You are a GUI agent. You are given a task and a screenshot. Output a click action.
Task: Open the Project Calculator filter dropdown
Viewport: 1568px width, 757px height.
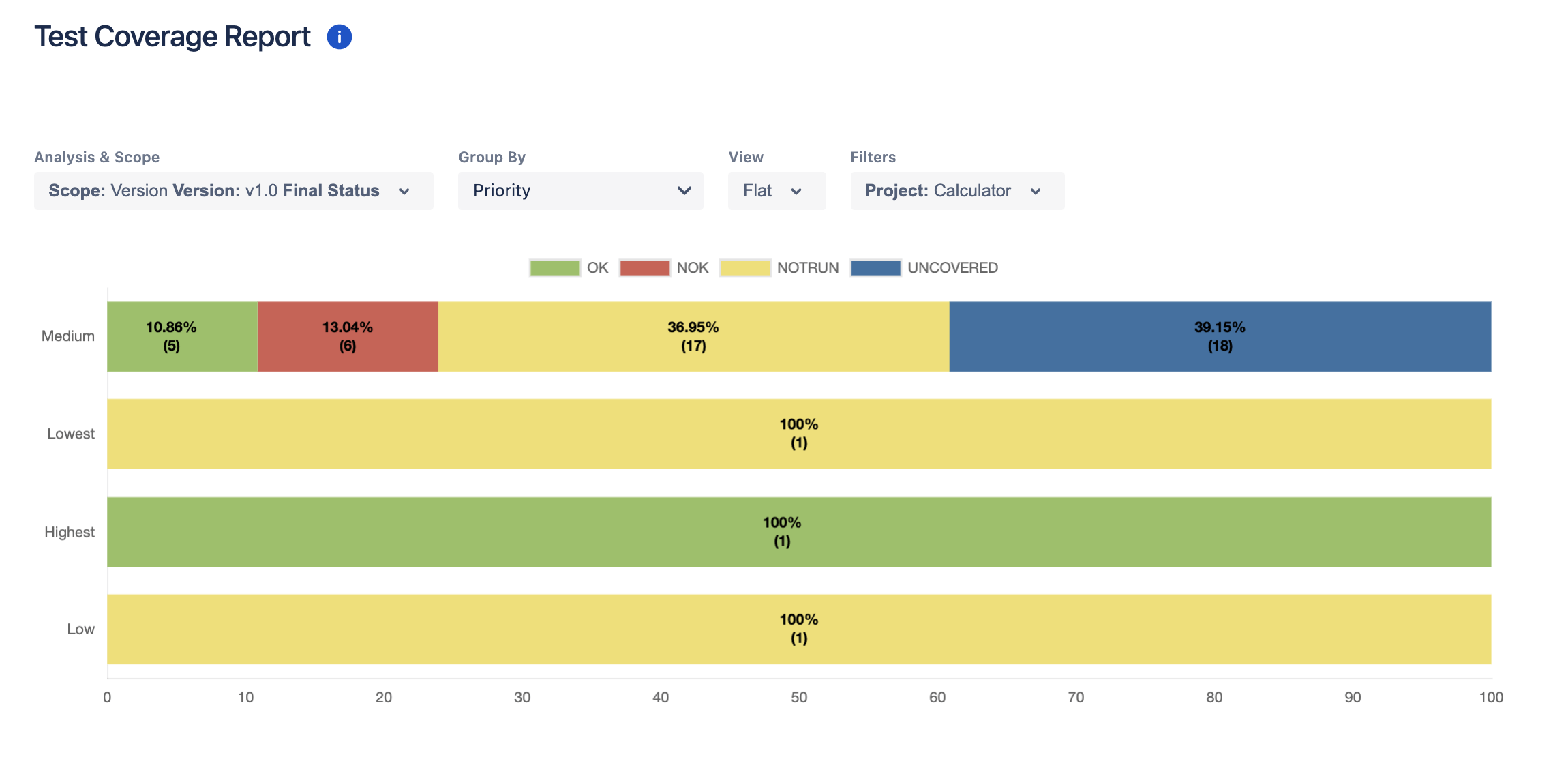(x=956, y=191)
